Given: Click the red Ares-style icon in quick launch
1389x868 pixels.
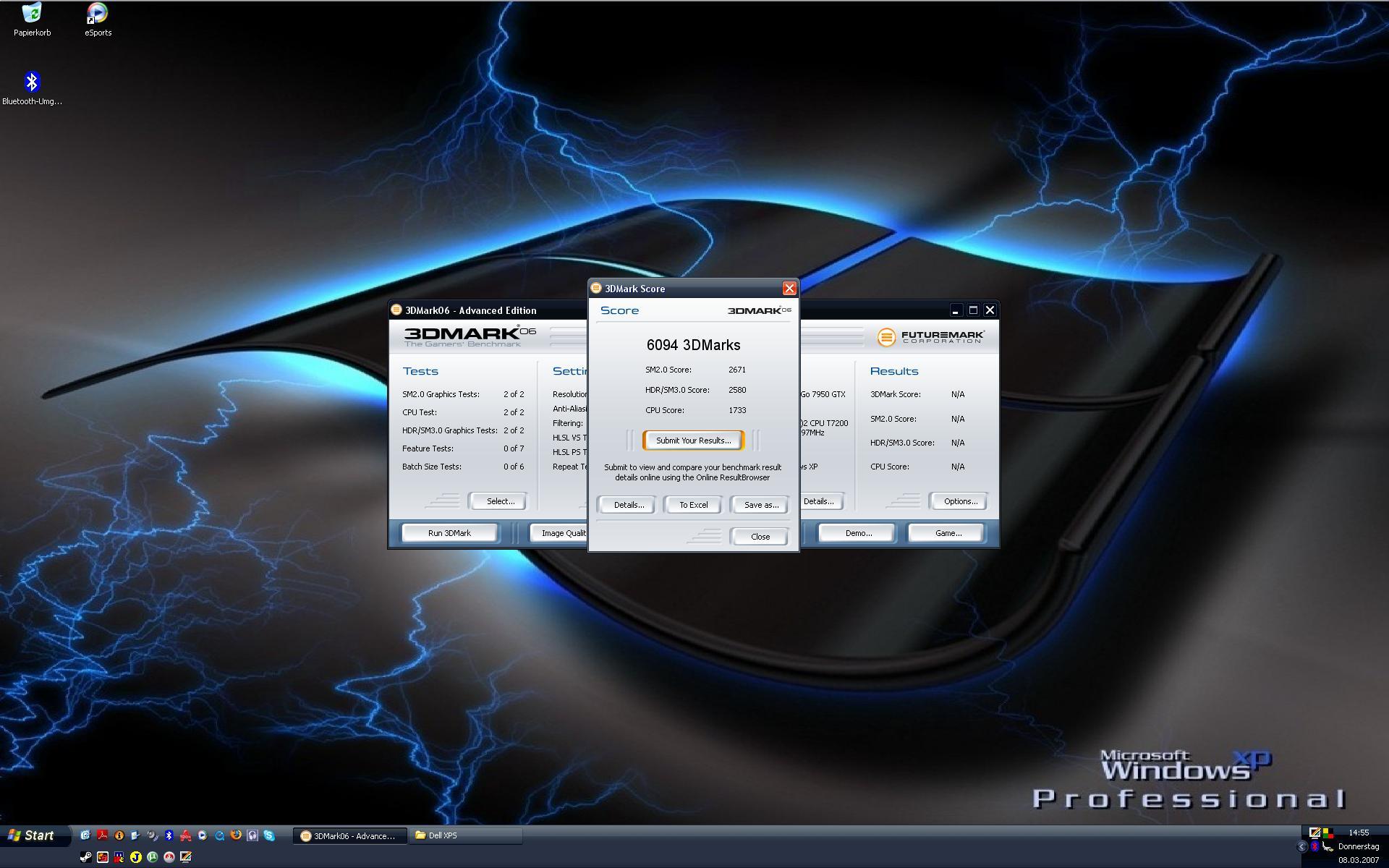Looking at the screenshot, I should (186, 836).
